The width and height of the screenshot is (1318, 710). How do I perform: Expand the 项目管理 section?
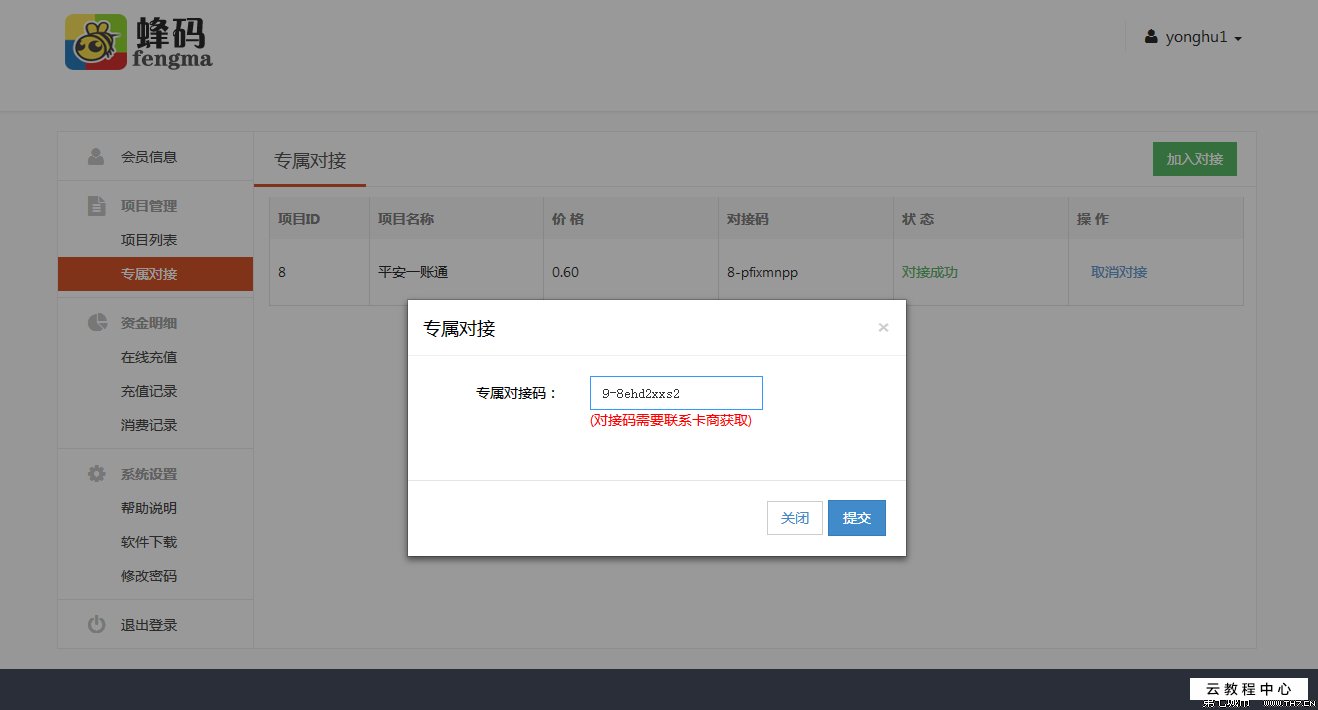[148, 205]
